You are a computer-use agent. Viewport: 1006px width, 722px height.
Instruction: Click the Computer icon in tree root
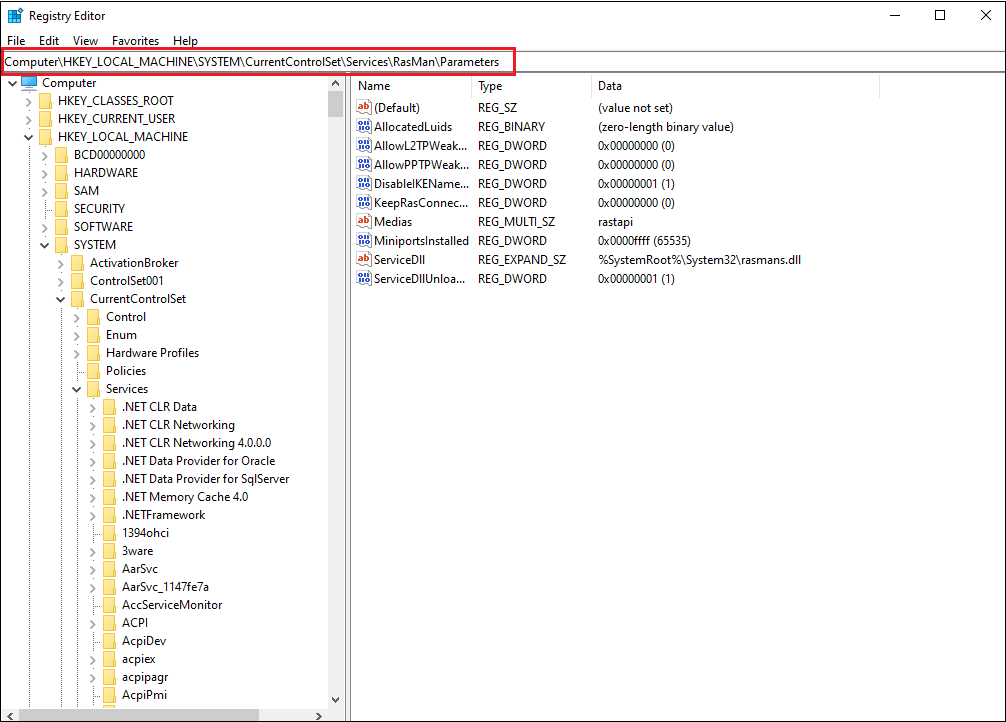(29, 83)
